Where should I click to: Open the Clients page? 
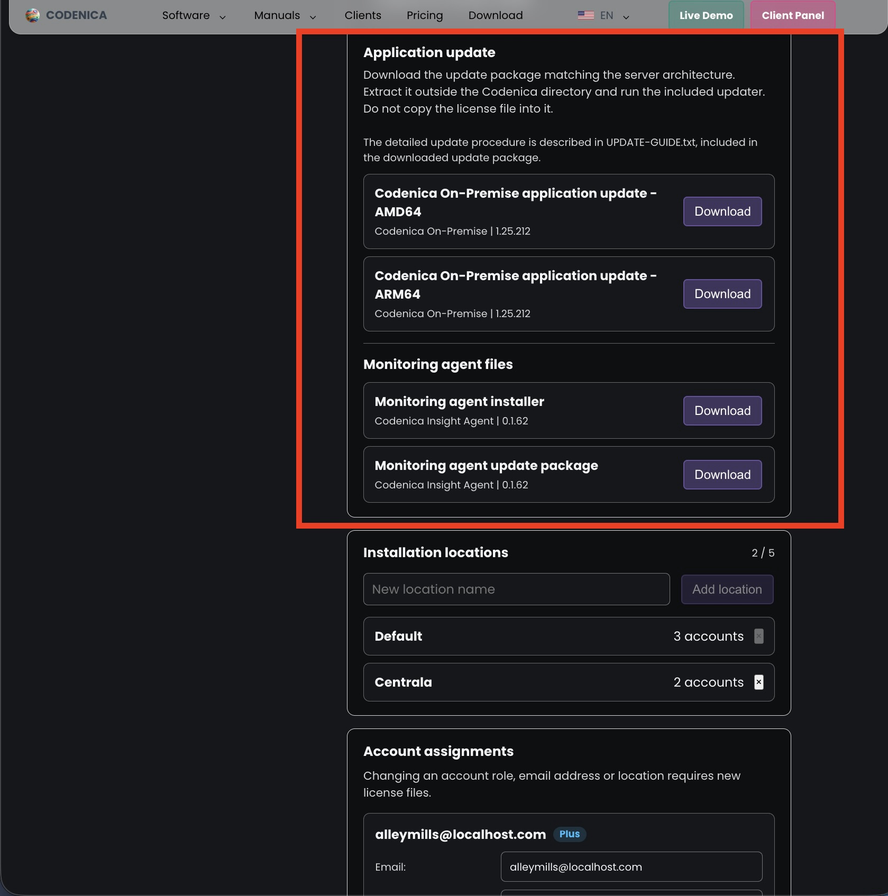click(x=363, y=15)
